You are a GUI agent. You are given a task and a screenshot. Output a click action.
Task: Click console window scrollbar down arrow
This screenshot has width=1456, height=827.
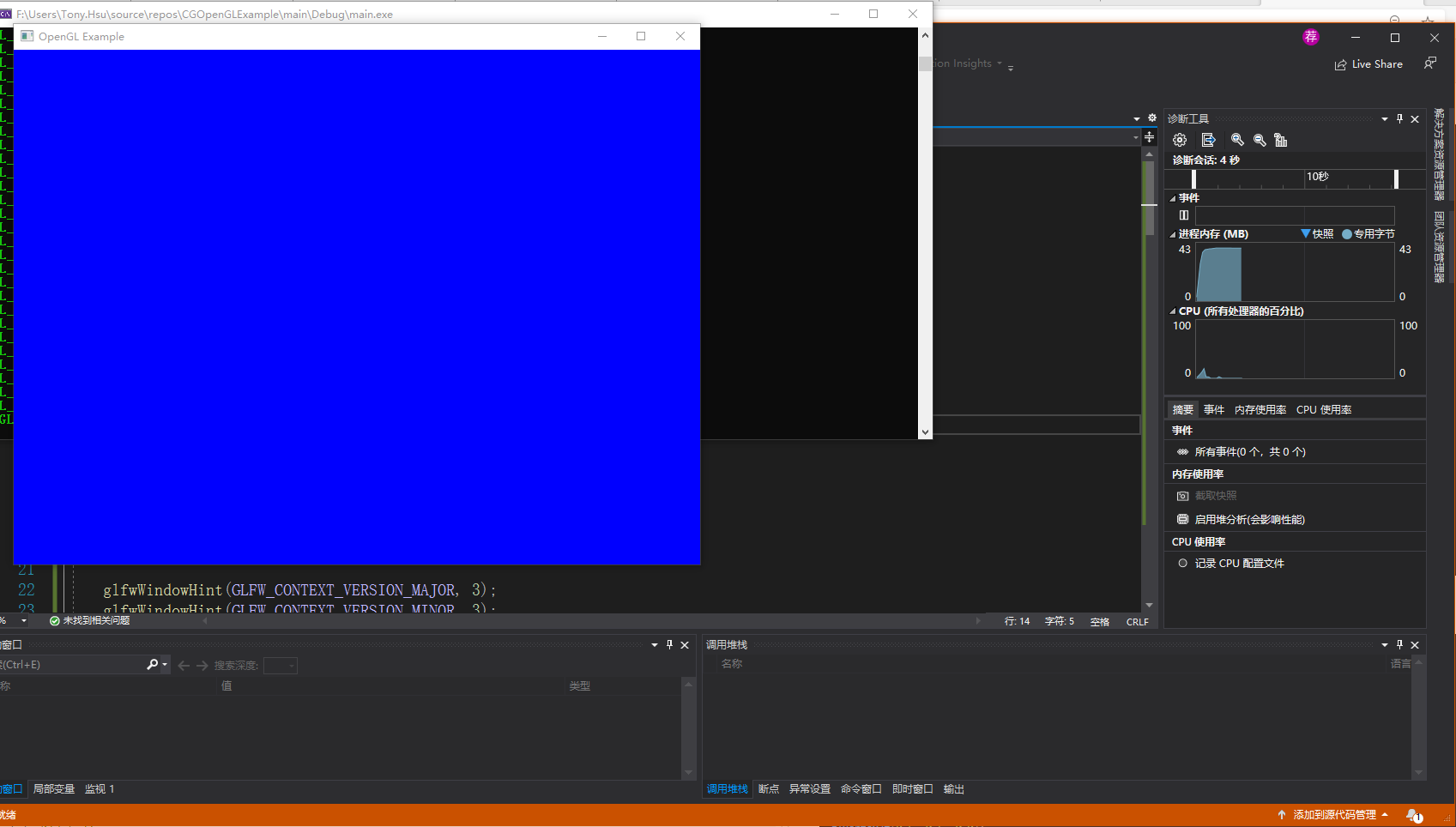pyautogui.click(x=925, y=432)
